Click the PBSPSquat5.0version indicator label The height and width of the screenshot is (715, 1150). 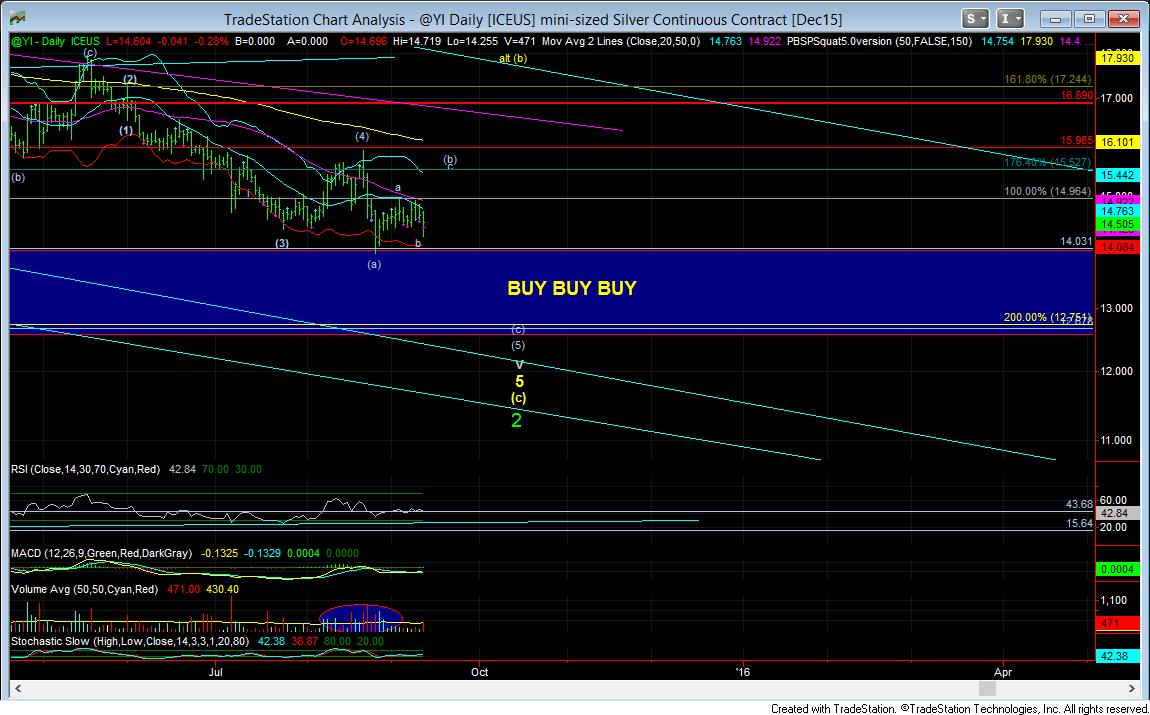point(879,41)
